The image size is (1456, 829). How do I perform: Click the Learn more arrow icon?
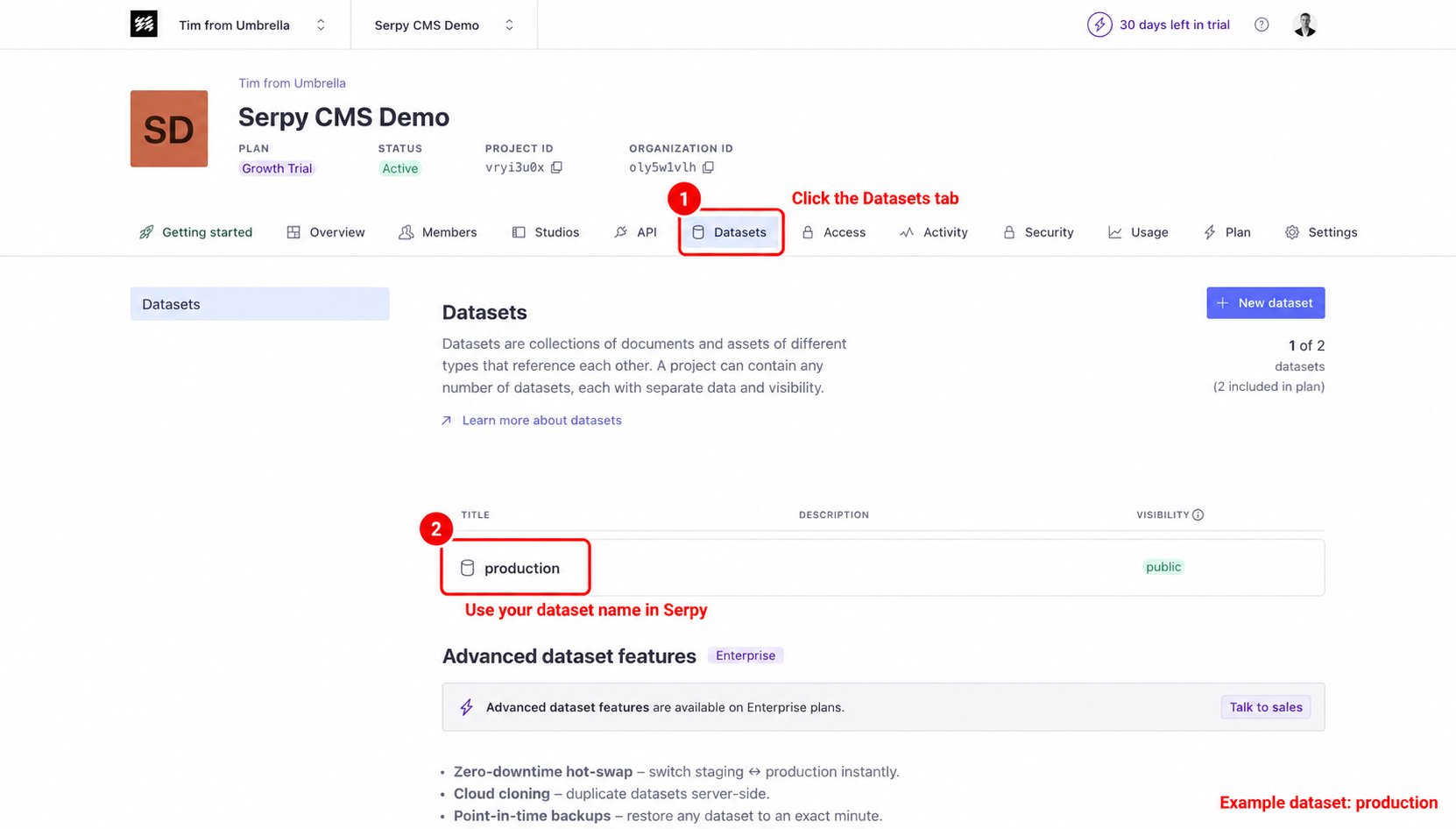pos(447,421)
